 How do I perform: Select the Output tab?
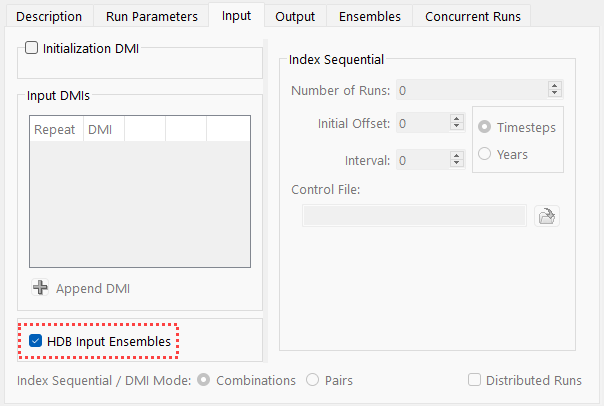(x=295, y=16)
